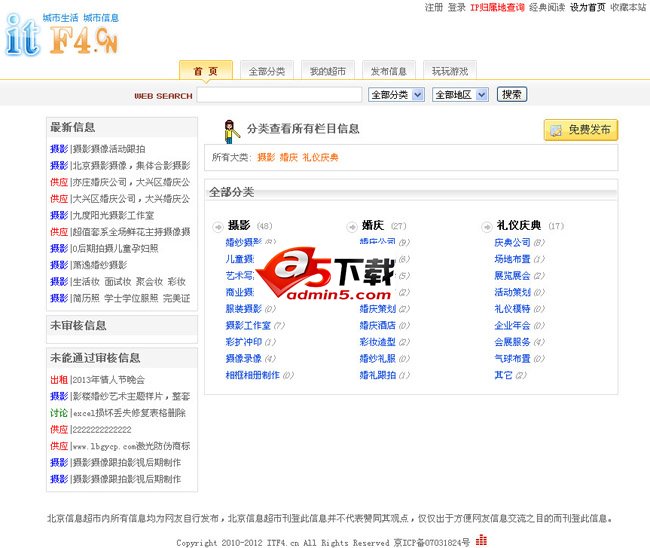650x548 pixels.
Task: Open the 彩扩冲印 subcategory
Action: (244, 342)
